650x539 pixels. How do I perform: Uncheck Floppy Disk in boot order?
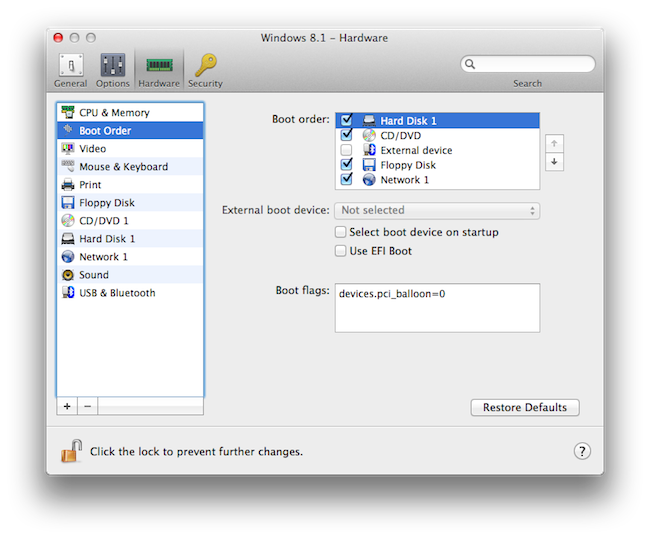tap(346, 165)
